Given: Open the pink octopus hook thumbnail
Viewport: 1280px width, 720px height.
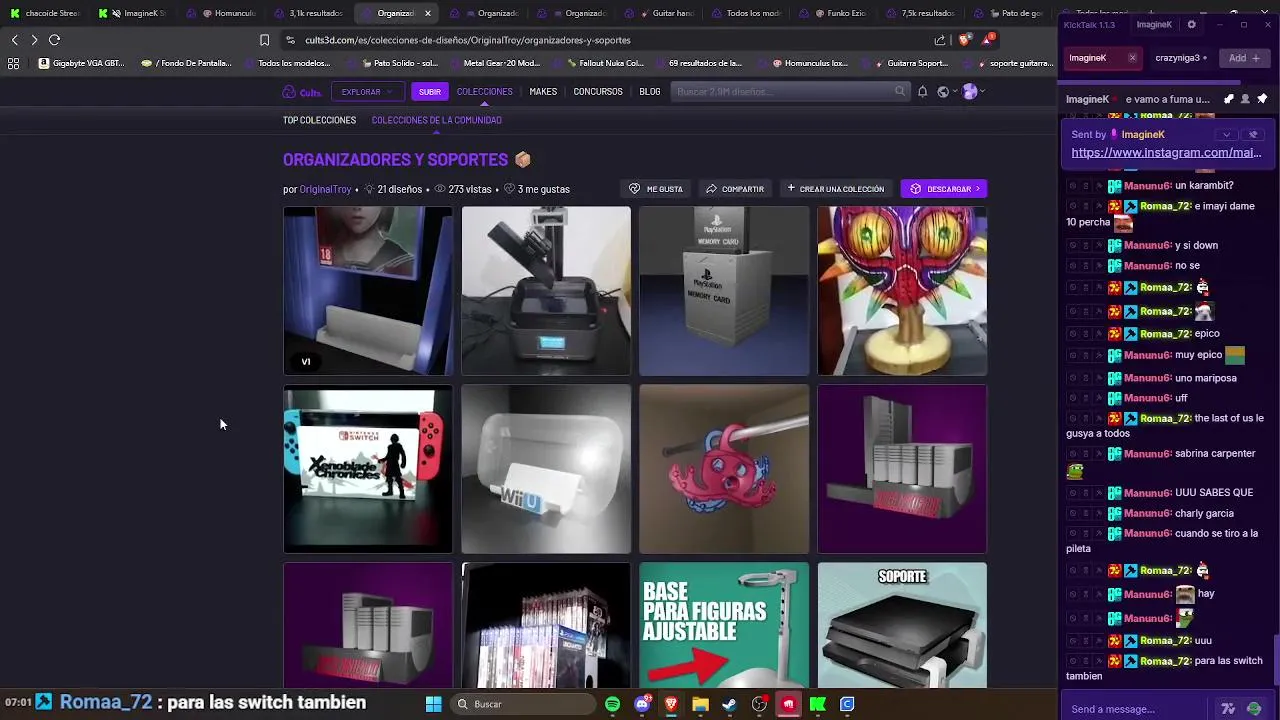Looking at the screenshot, I should (x=724, y=469).
